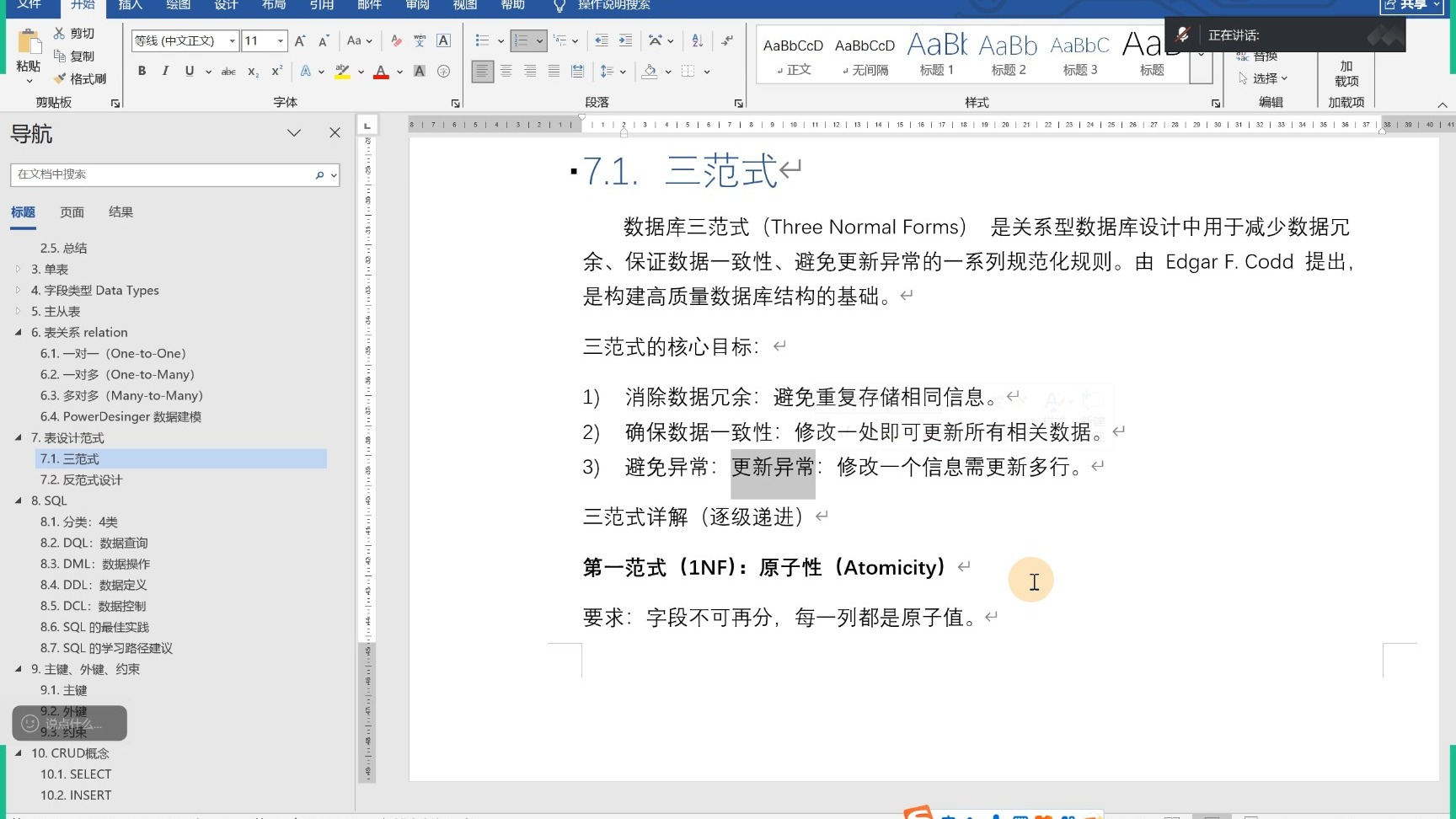Apply character border icon

click(444, 40)
